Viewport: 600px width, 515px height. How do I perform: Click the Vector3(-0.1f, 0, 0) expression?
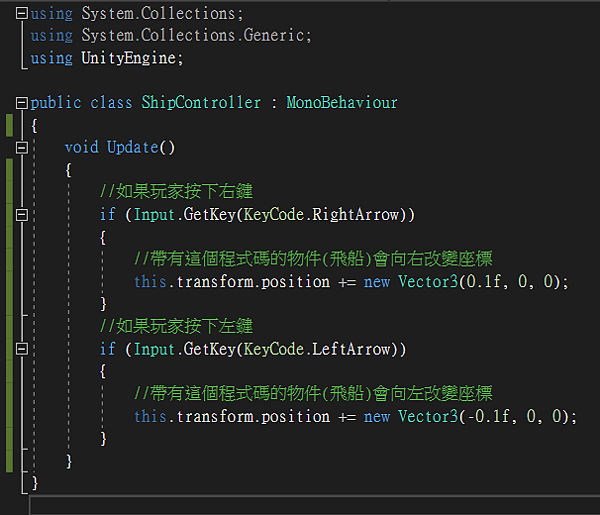[484, 416]
